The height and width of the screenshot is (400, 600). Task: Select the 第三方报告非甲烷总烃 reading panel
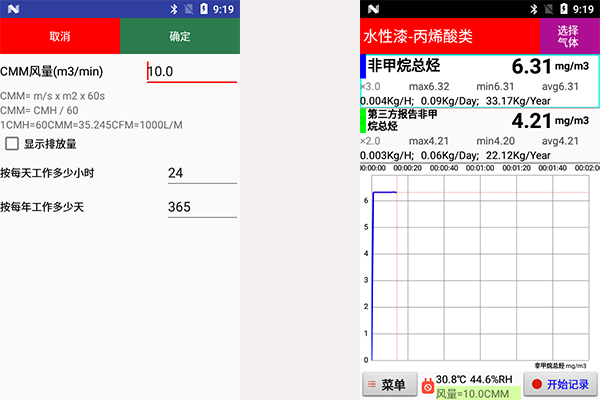point(478,133)
